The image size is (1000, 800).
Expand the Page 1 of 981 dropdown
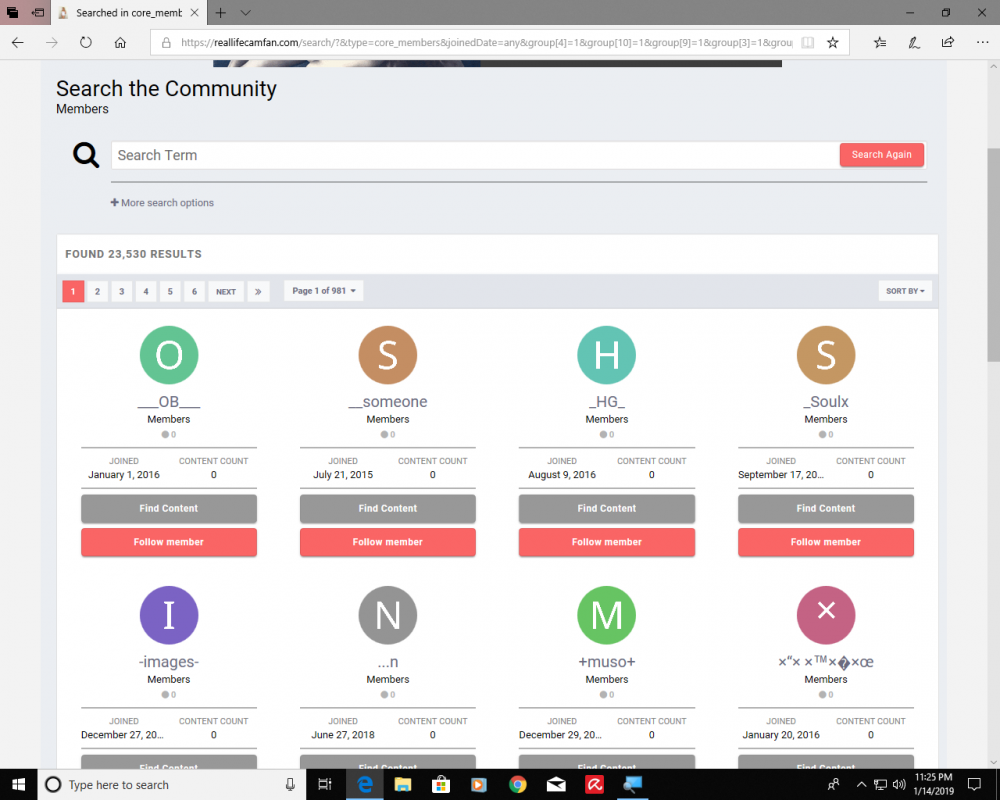pyautogui.click(x=323, y=291)
